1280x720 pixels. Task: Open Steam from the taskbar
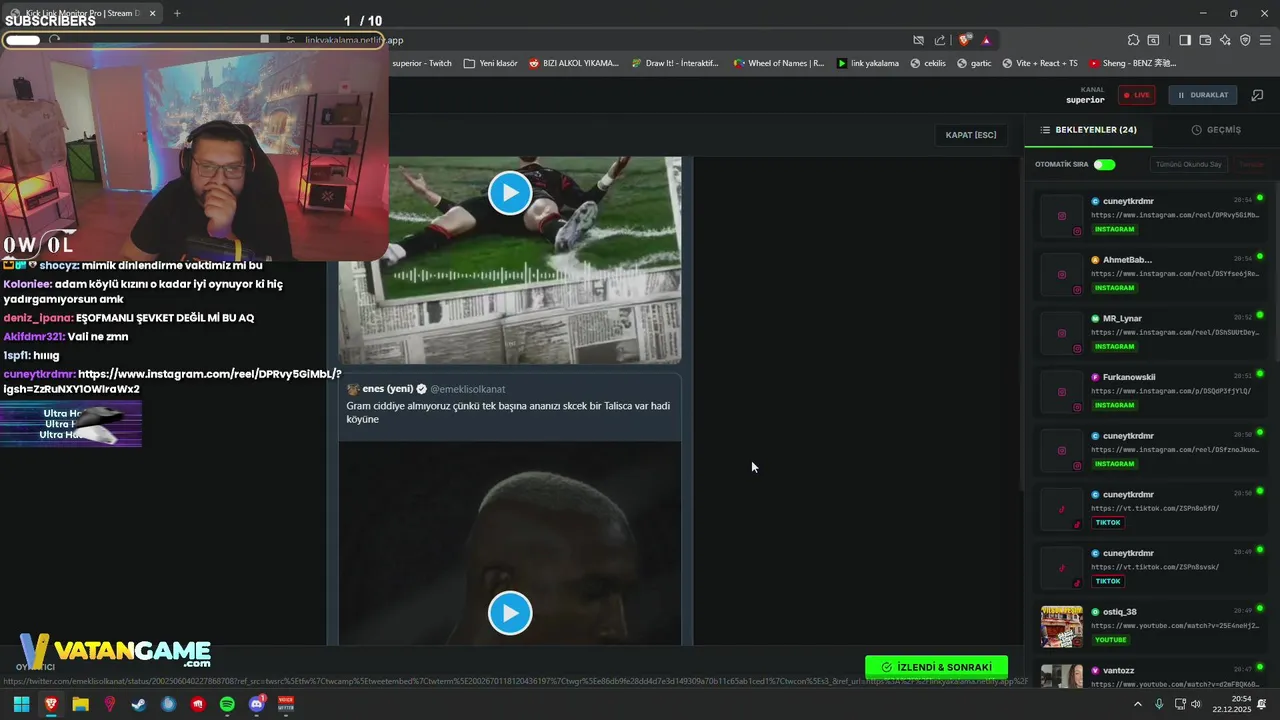(x=139, y=704)
